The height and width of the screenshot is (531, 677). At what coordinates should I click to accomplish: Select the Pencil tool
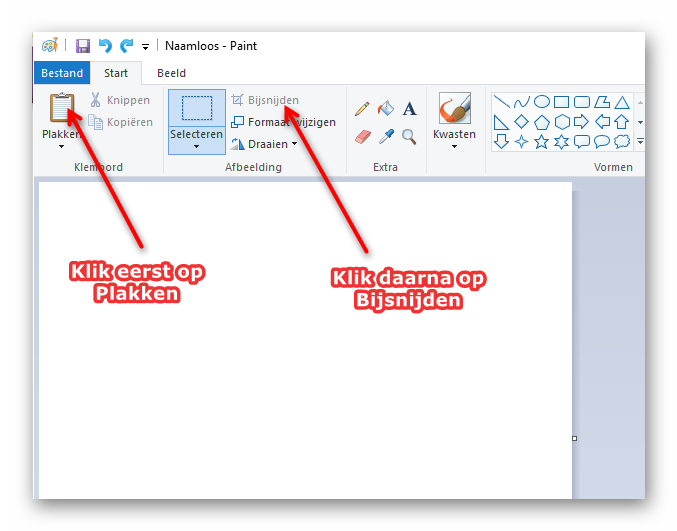362,108
